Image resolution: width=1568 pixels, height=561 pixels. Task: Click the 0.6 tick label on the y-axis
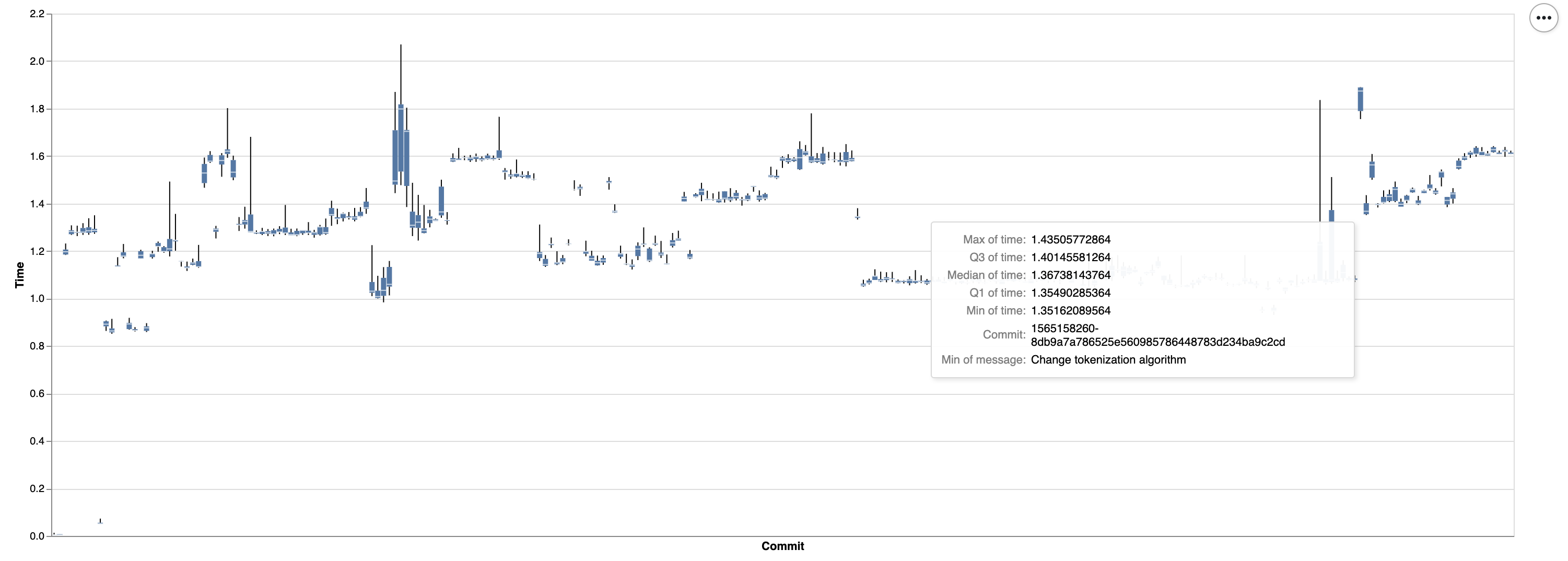[37, 394]
